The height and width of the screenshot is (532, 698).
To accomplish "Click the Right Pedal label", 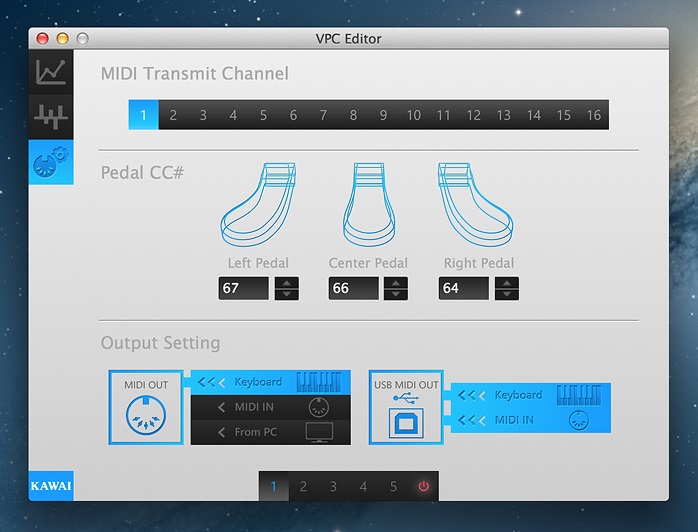I will (479, 263).
